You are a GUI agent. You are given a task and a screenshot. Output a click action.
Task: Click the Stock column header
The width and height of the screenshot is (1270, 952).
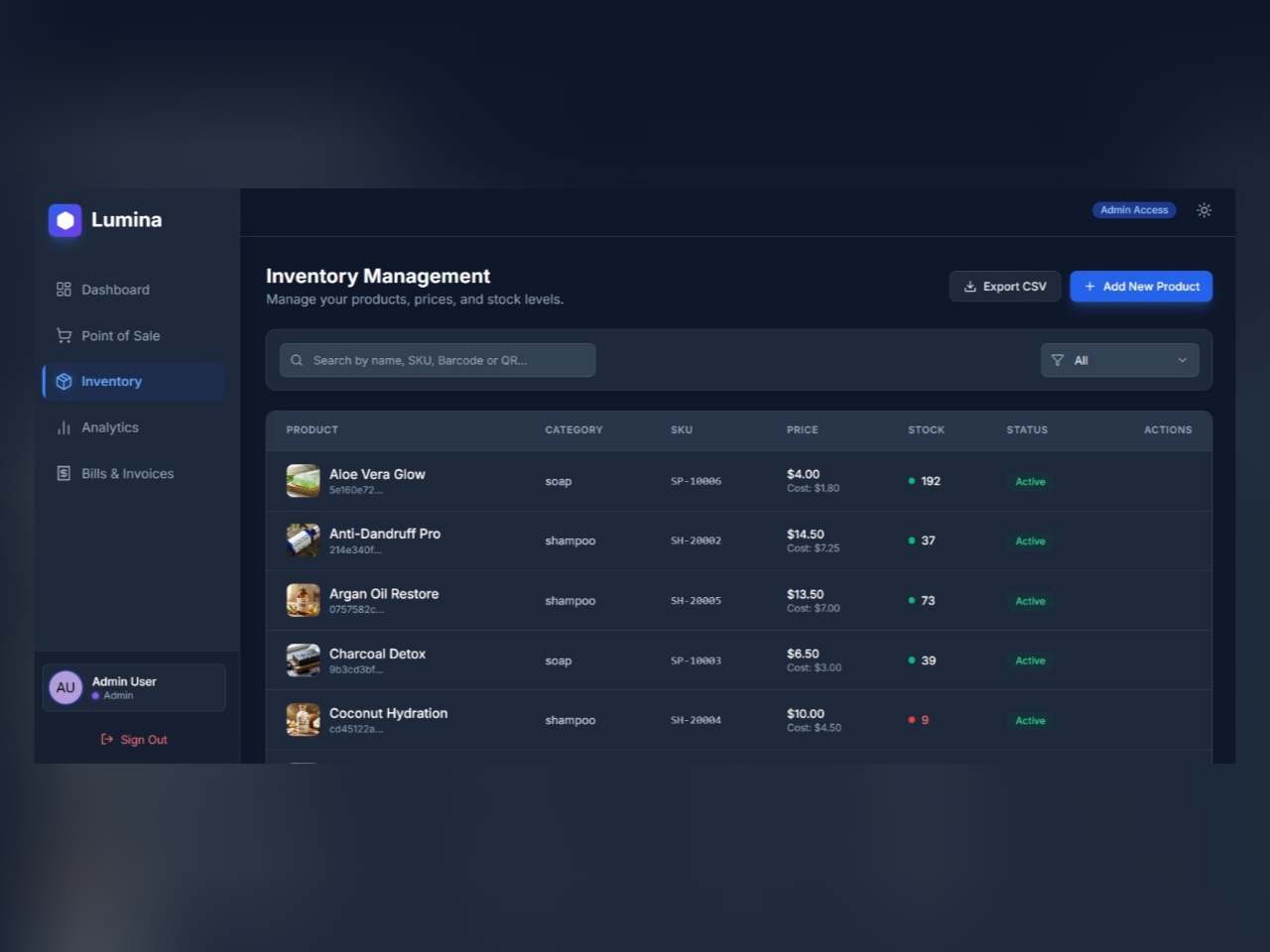click(926, 430)
